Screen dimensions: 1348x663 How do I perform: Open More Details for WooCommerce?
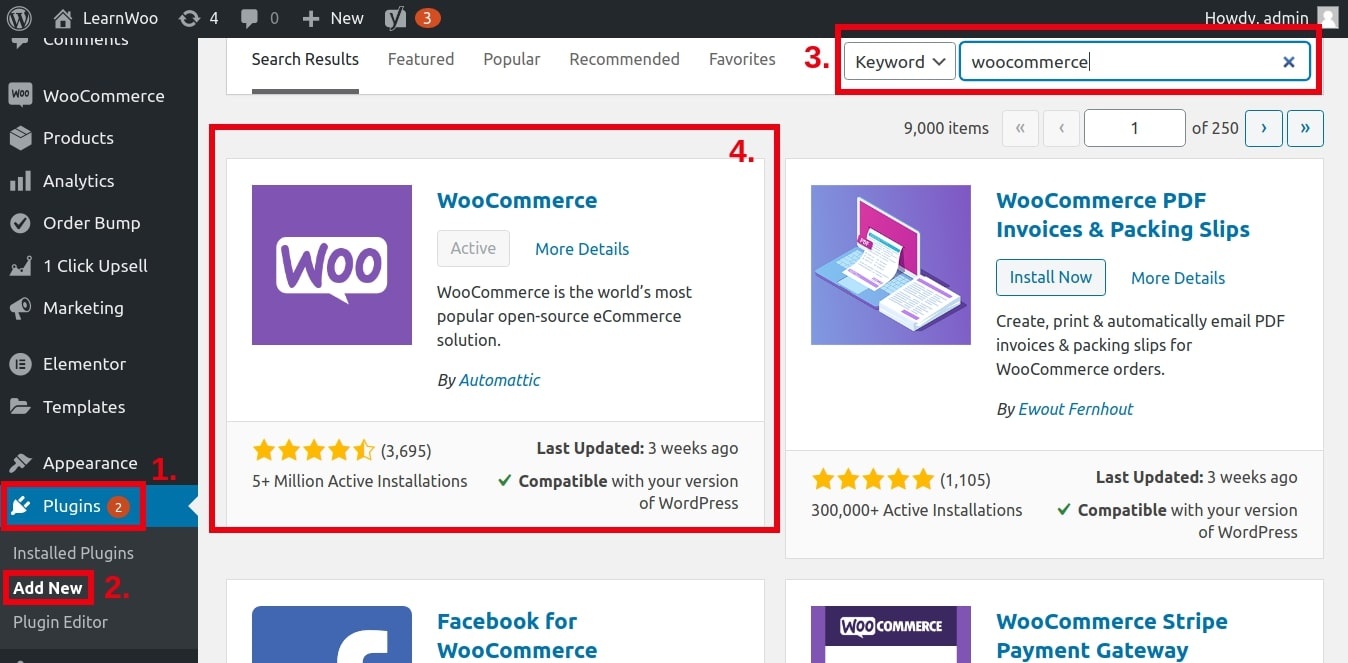point(582,249)
